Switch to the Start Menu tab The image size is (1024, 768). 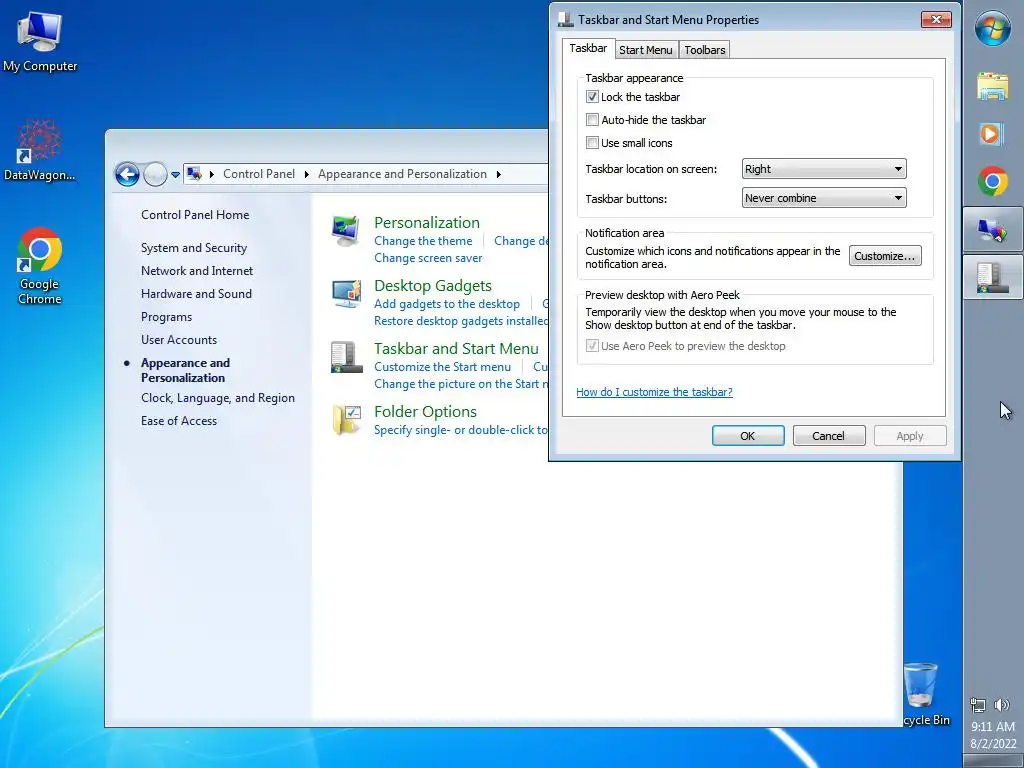tap(645, 50)
